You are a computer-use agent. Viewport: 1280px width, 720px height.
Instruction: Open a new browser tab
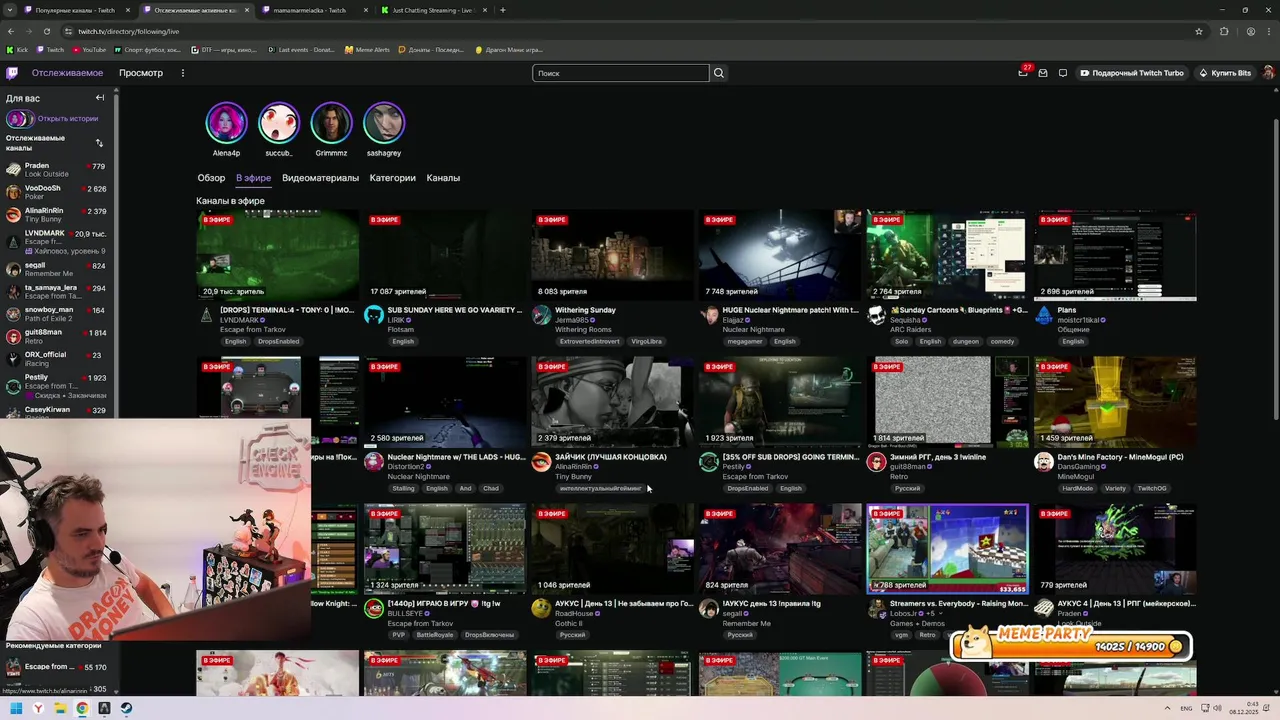502,10
